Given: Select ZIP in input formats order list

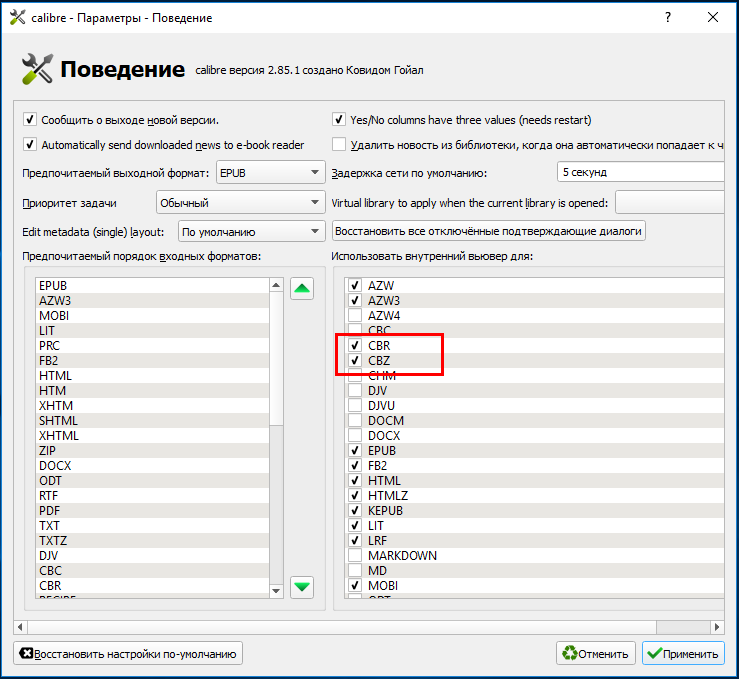Looking at the screenshot, I should click(152, 450).
